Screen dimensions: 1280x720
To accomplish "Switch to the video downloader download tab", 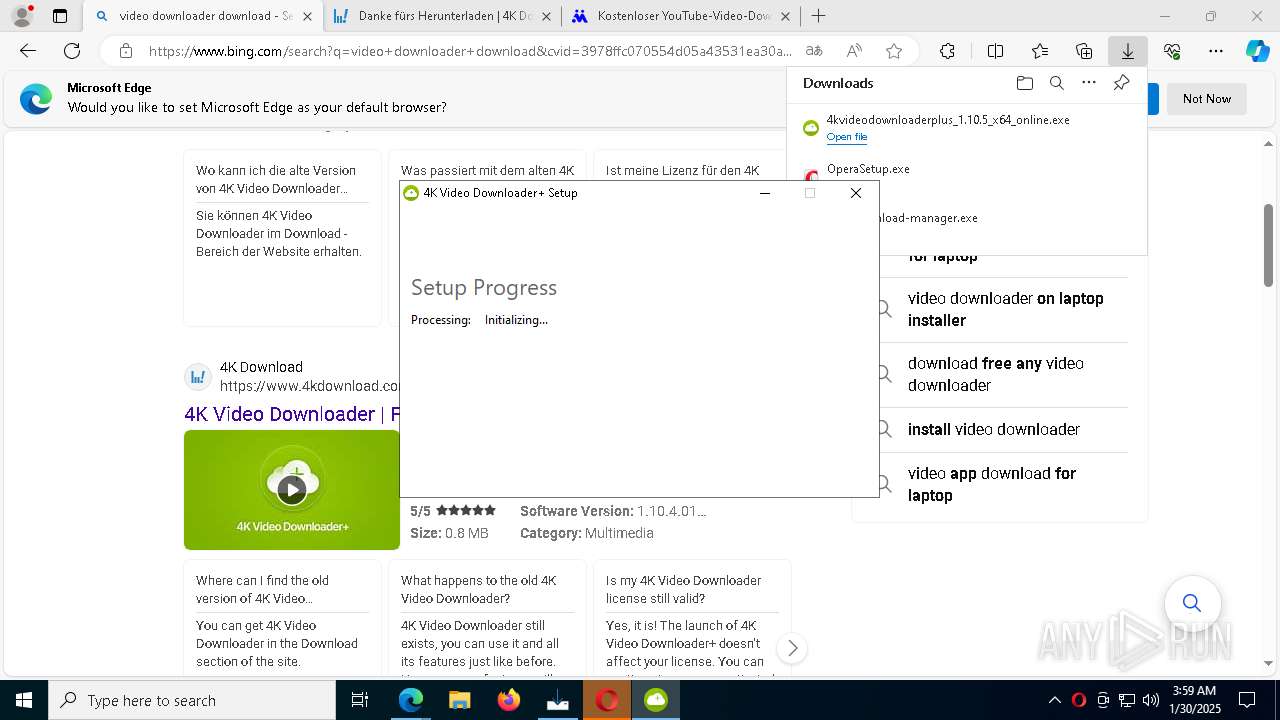I will pos(202,16).
